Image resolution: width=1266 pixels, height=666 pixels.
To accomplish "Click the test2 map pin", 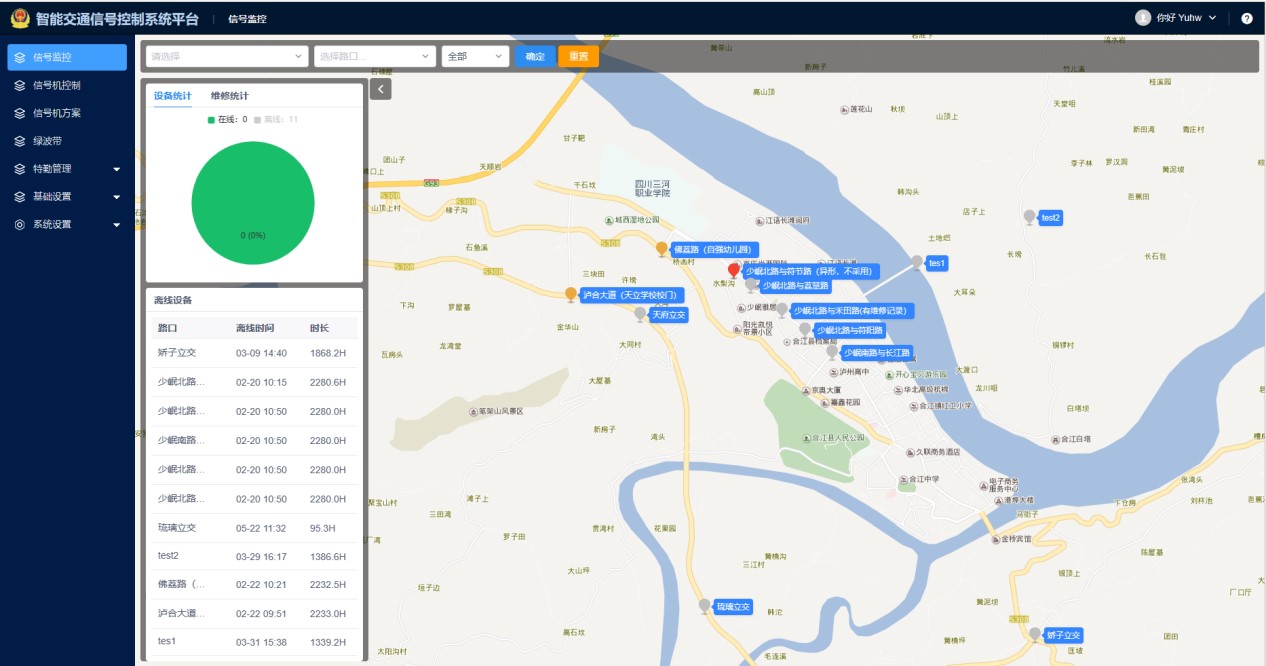I will click(x=1029, y=217).
